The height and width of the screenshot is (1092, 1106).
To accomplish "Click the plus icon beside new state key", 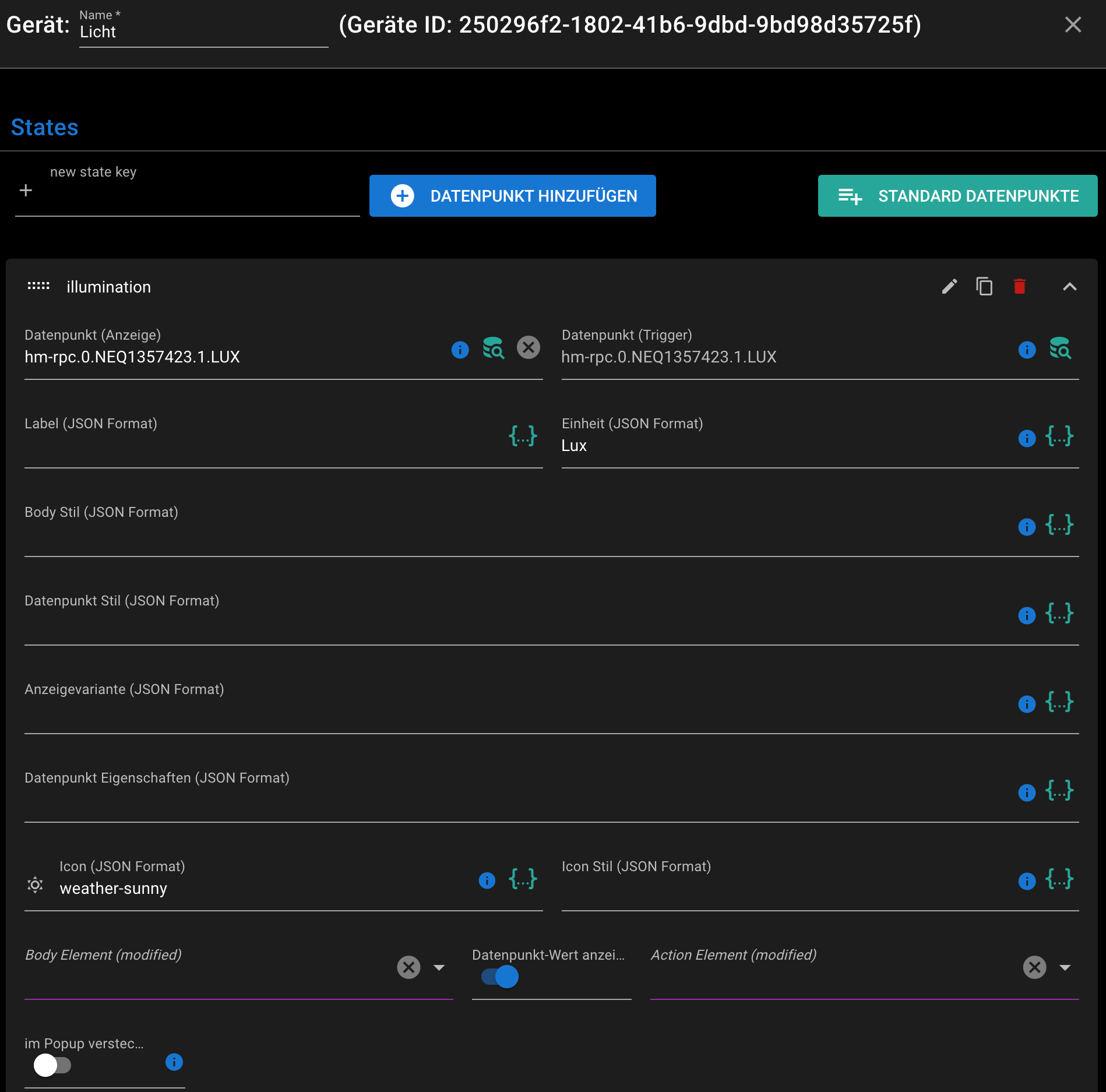I will click(x=26, y=190).
